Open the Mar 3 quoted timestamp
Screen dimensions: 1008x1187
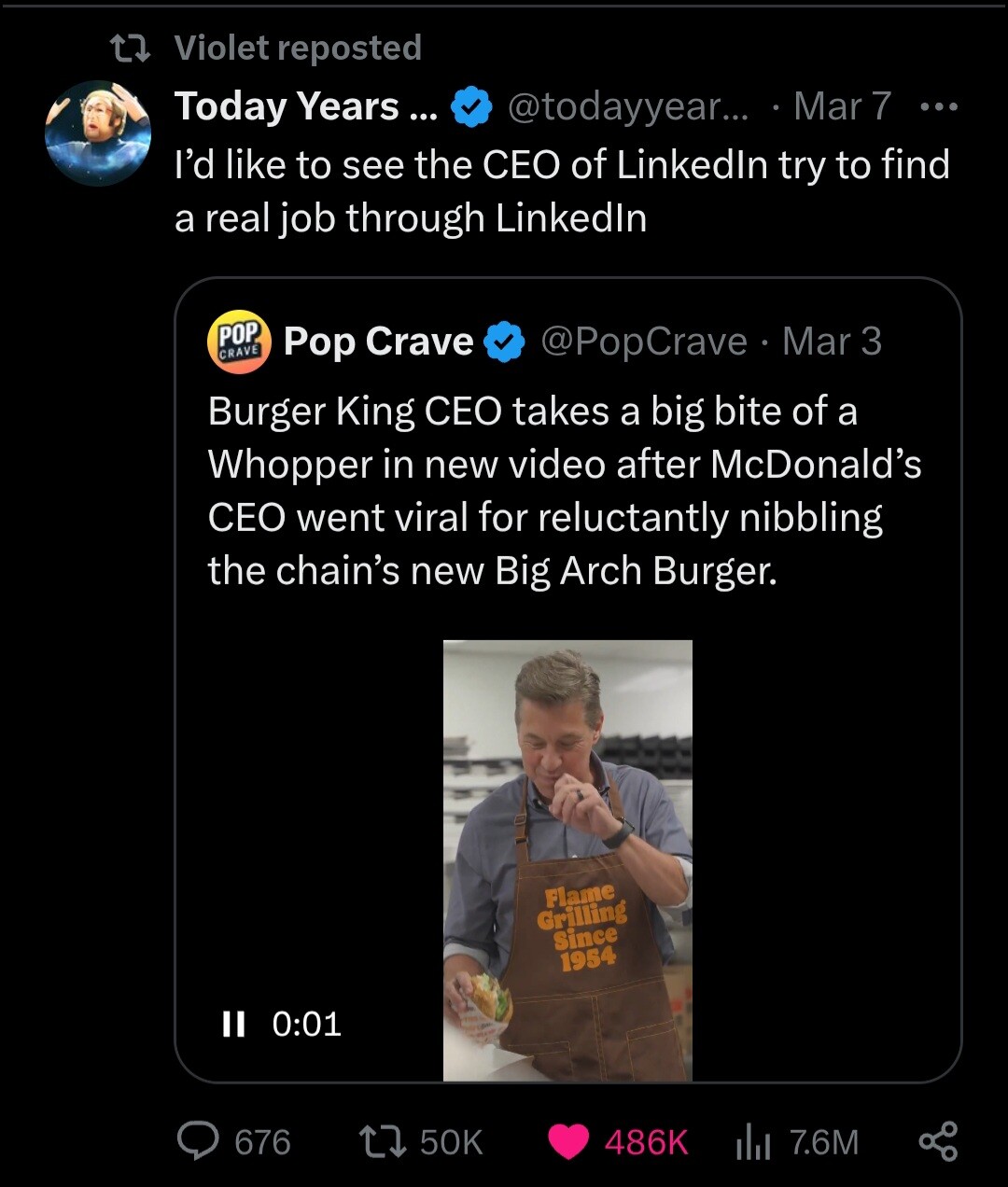pyautogui.click(x=832, y=342)
